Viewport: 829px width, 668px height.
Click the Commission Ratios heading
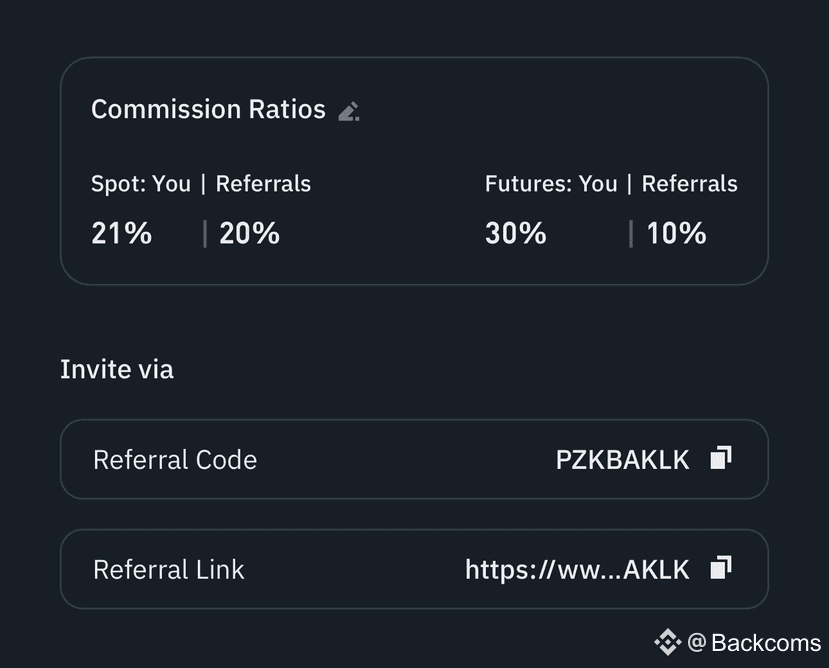[208, 109]
